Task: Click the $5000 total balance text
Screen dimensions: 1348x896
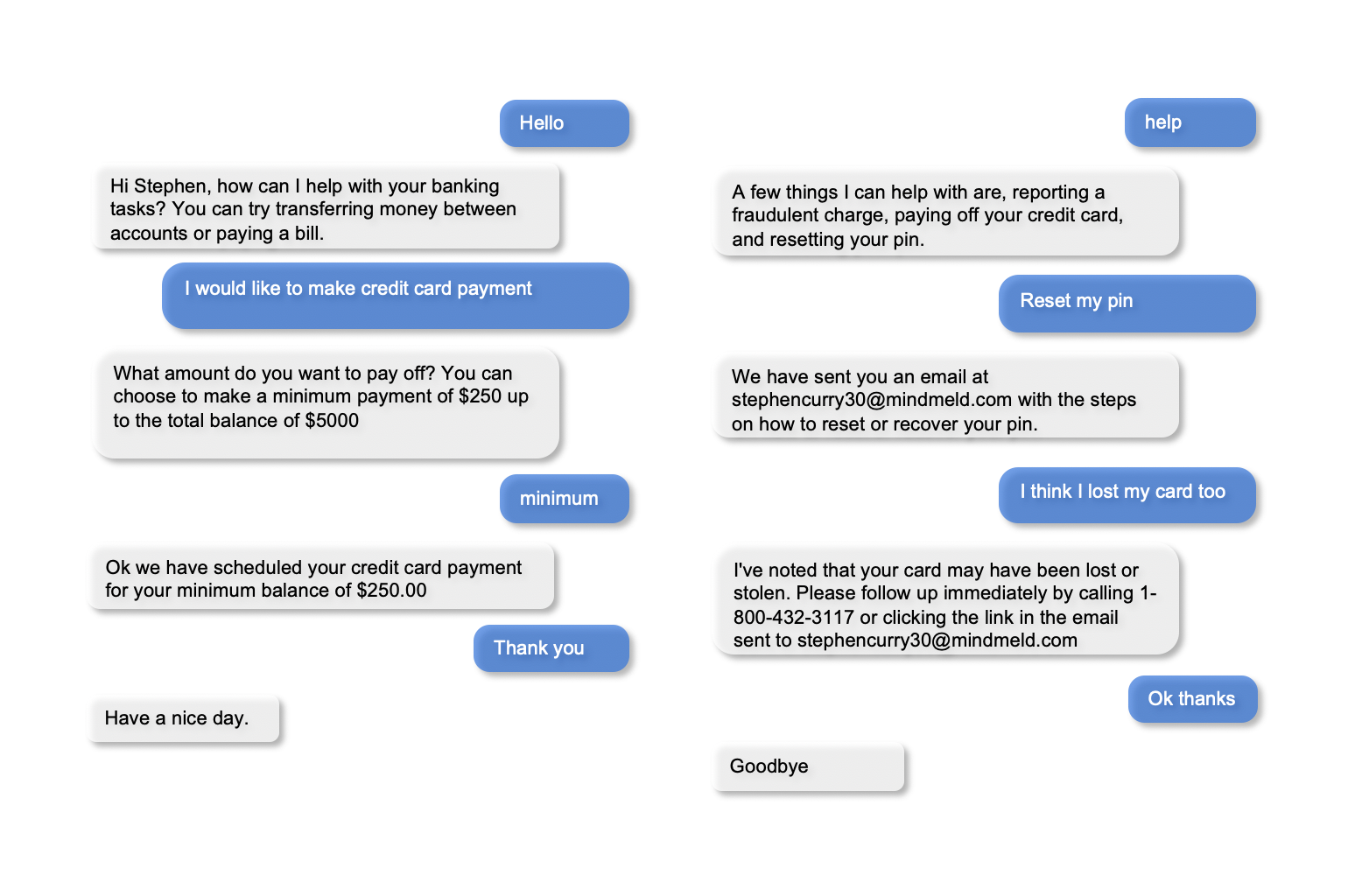Action: pos(332,421)
